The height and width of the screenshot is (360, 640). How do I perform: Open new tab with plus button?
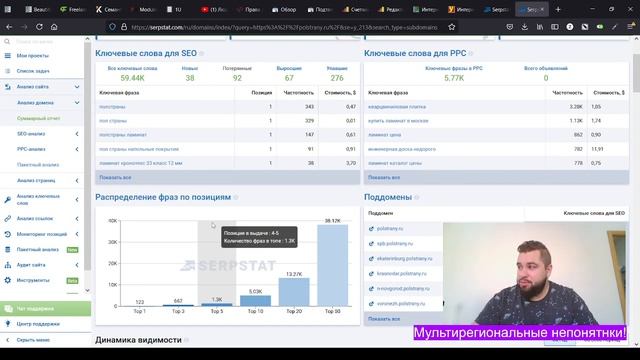coord(558,9)
